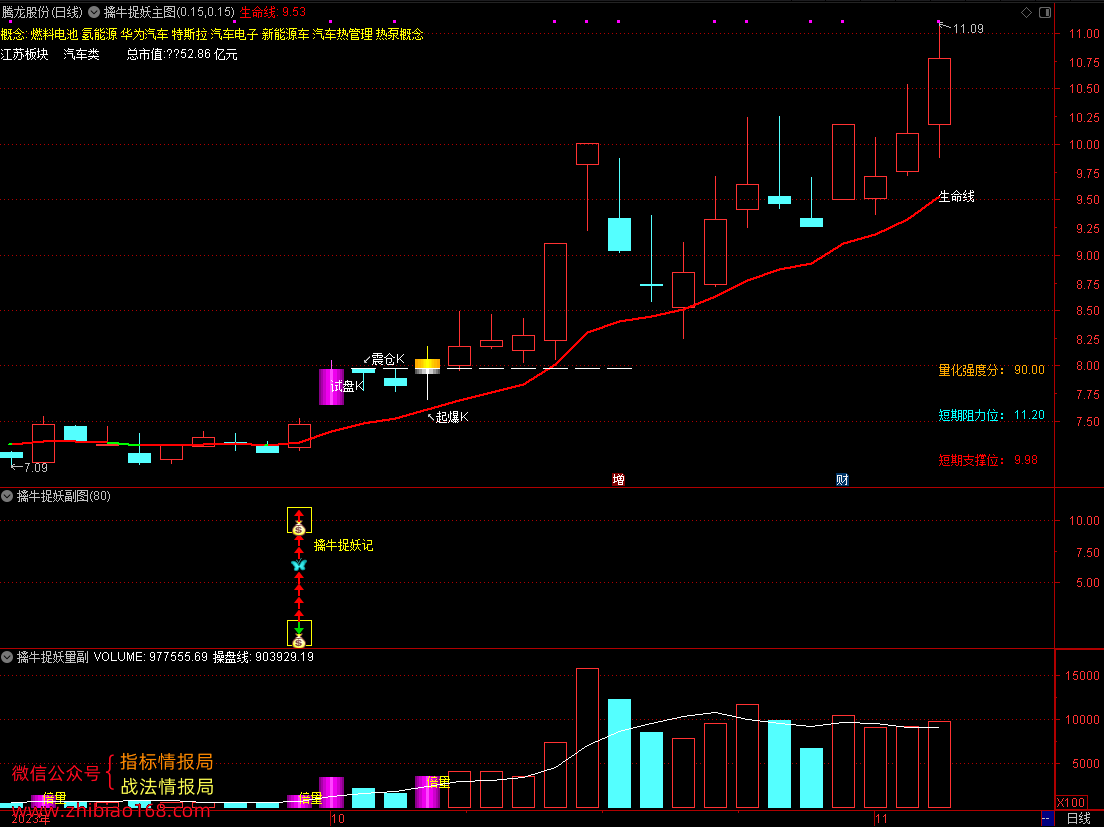
Task: Click the 生命线 label beside the red line
Action: coord(957,196)
